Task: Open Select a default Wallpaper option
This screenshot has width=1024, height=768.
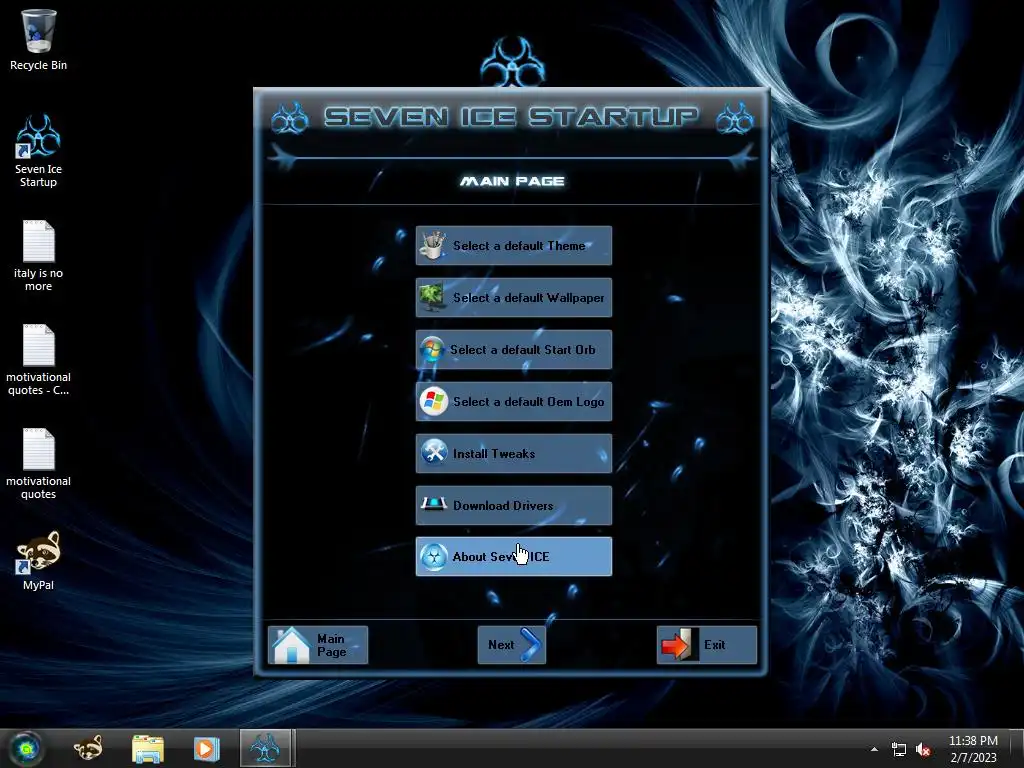Action: 513,298
